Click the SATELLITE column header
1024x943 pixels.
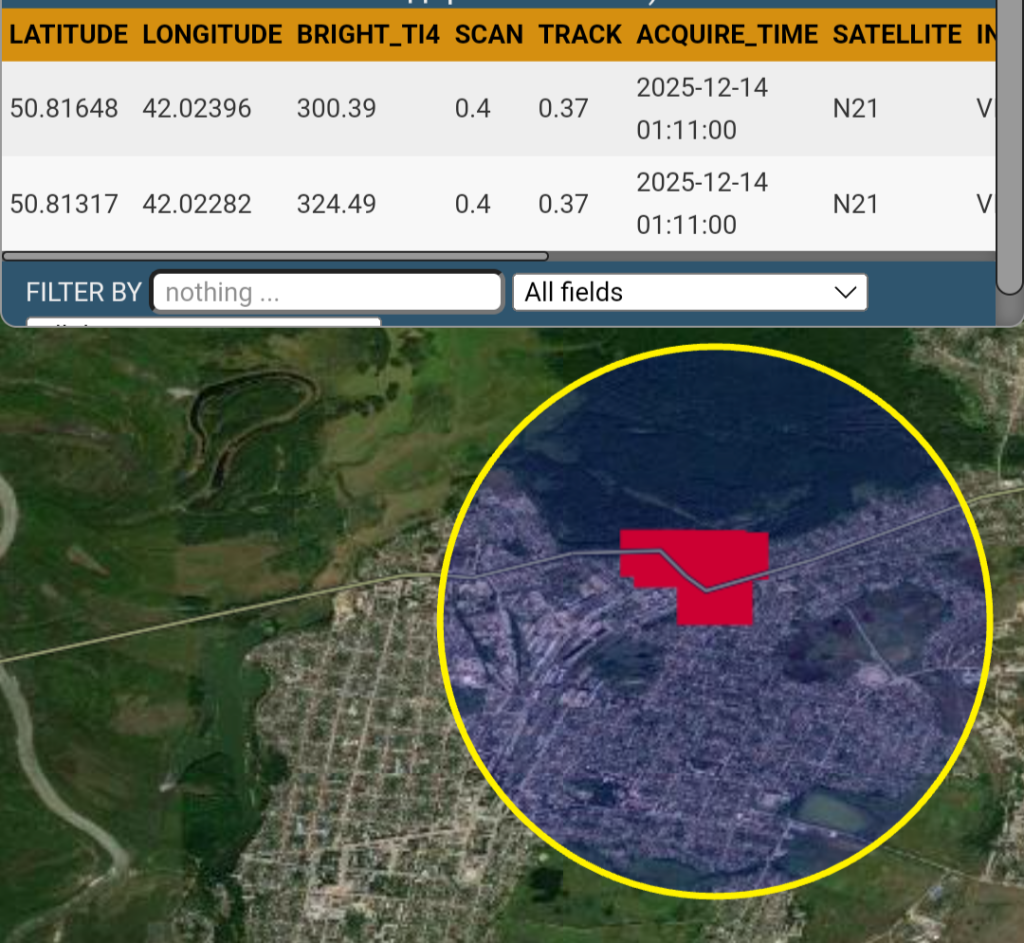click(x=897, y=35)
